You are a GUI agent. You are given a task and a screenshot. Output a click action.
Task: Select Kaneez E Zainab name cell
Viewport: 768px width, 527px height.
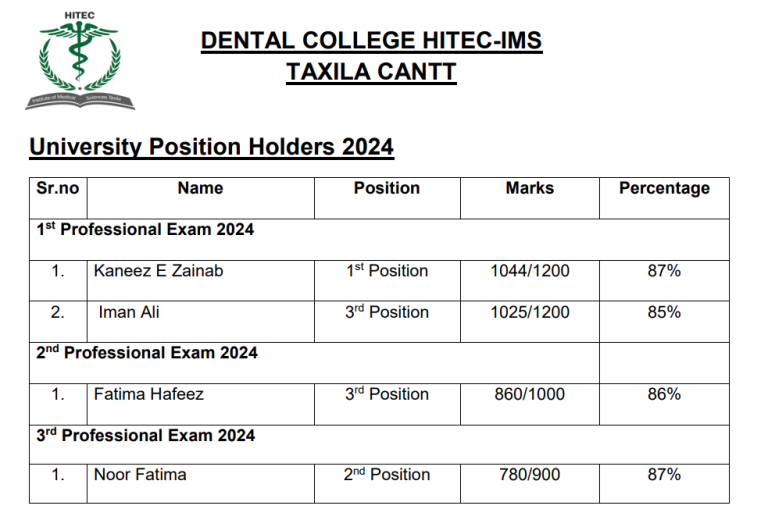(201, 281)
